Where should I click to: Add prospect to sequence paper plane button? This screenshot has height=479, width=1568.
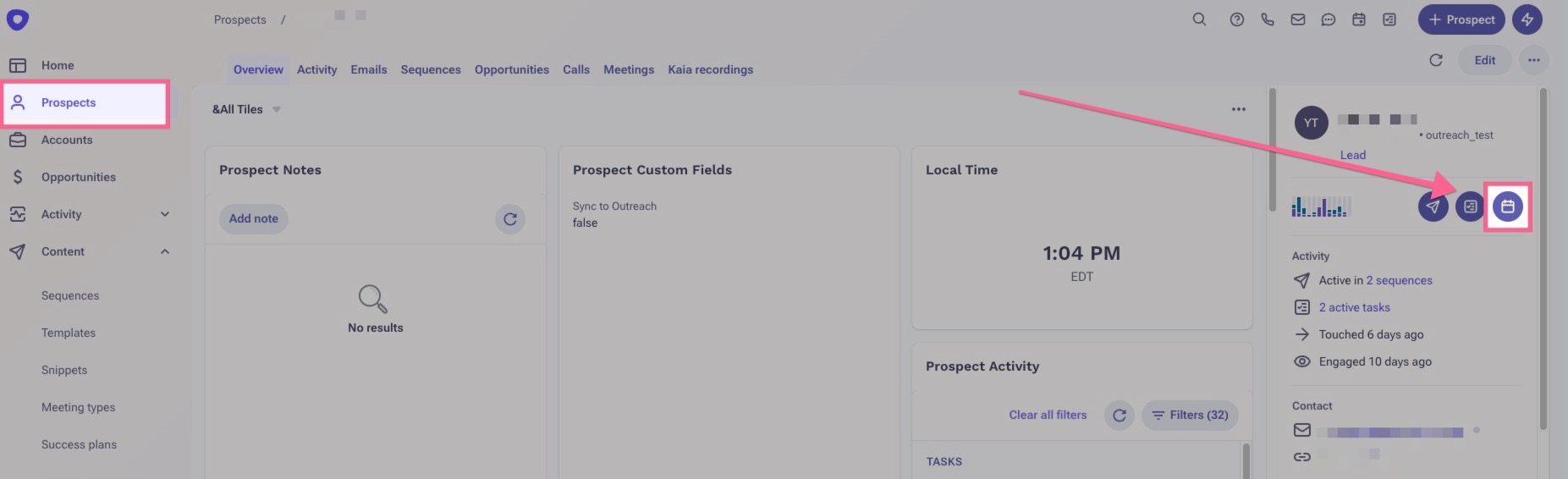(1433, 206)
